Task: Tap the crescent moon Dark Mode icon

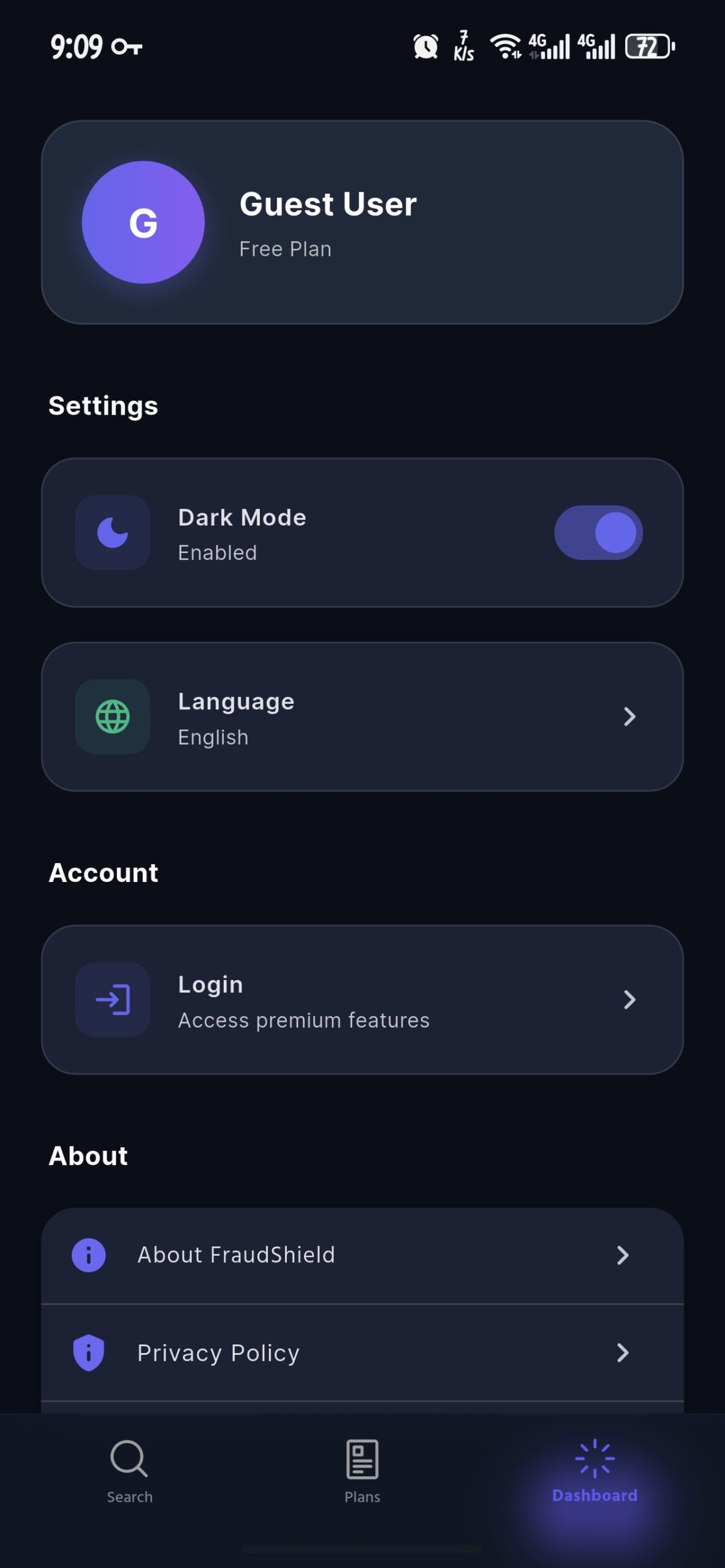Action: (113, 532)
